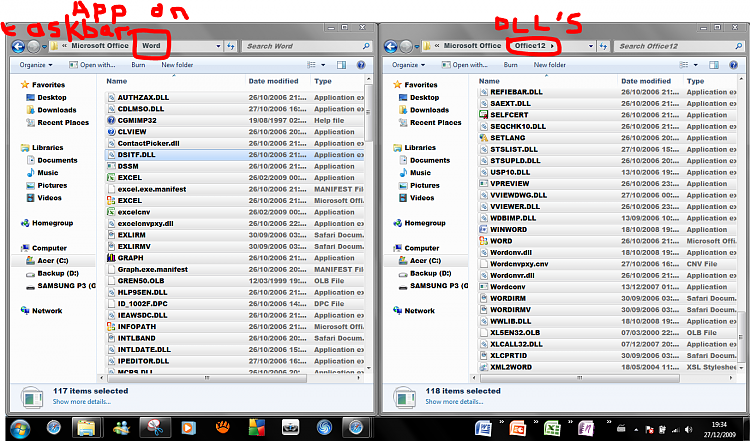750x441 pixels.
Task: Refresh the Office12 window address bar
Action: [x=604, y=46]
